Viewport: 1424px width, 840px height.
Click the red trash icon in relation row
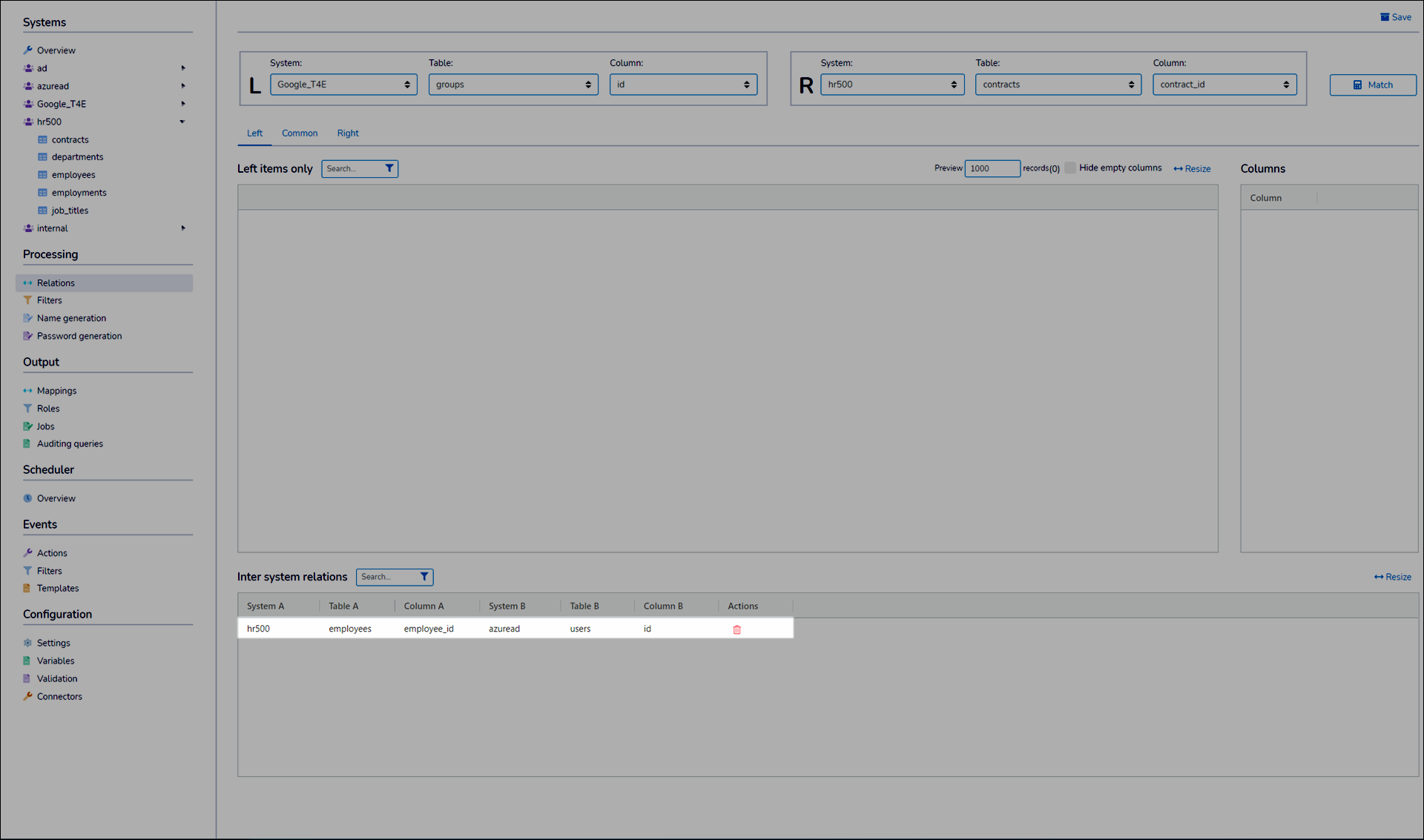tap(736, 629)
